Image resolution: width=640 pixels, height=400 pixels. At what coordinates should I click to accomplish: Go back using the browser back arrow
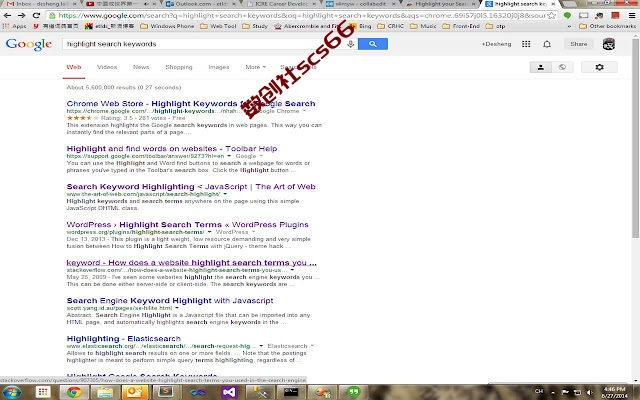click(x=7, y=16)
